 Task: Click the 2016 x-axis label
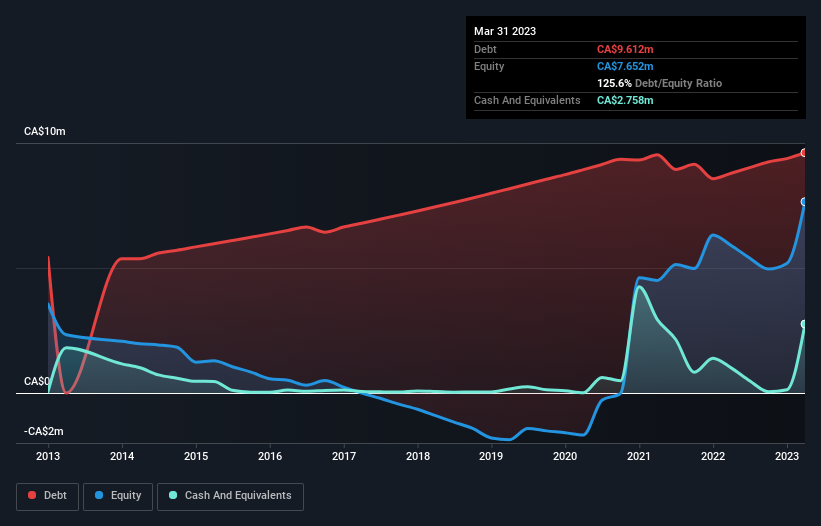pos(270,456)
